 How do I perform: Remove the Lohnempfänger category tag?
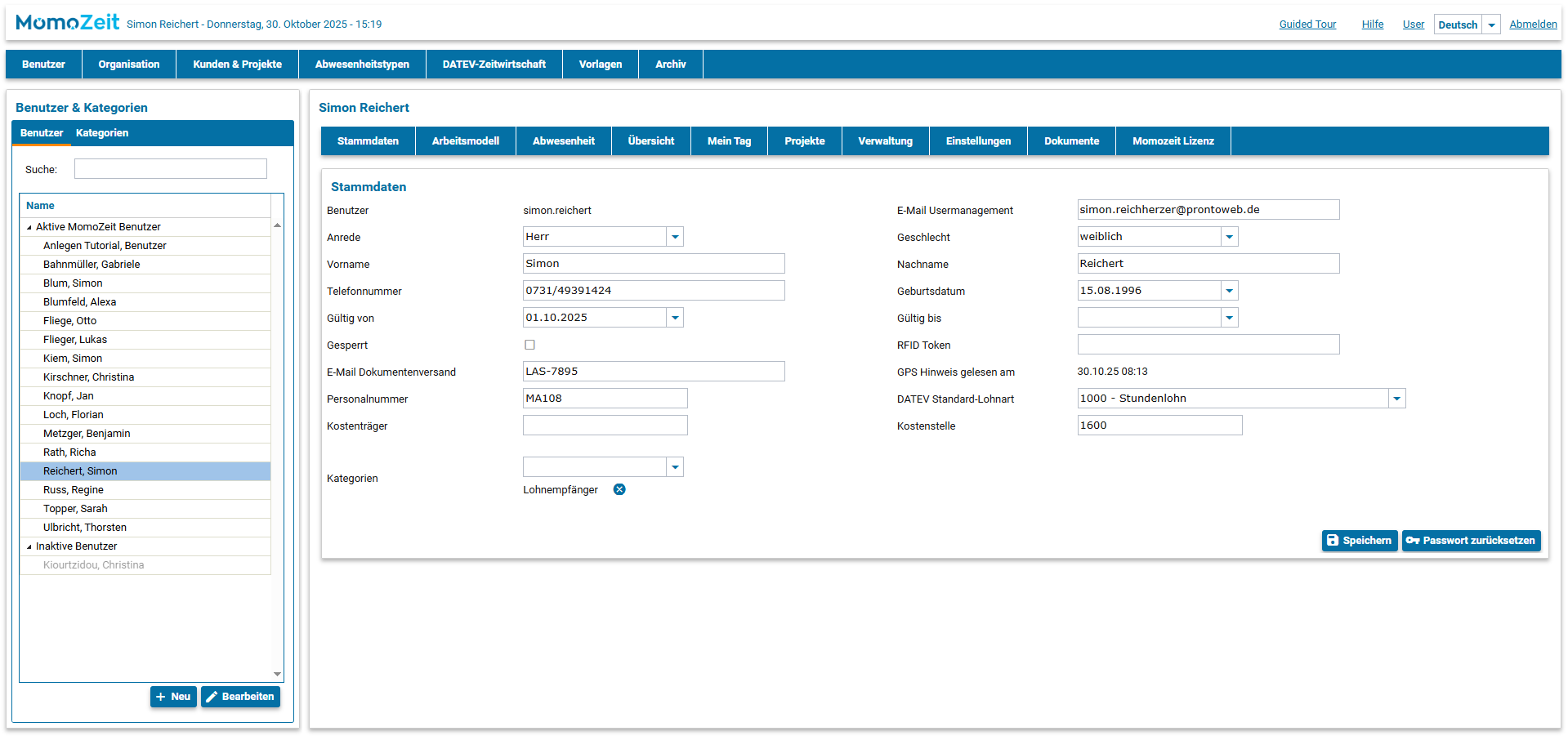click(x=619, y=489)
